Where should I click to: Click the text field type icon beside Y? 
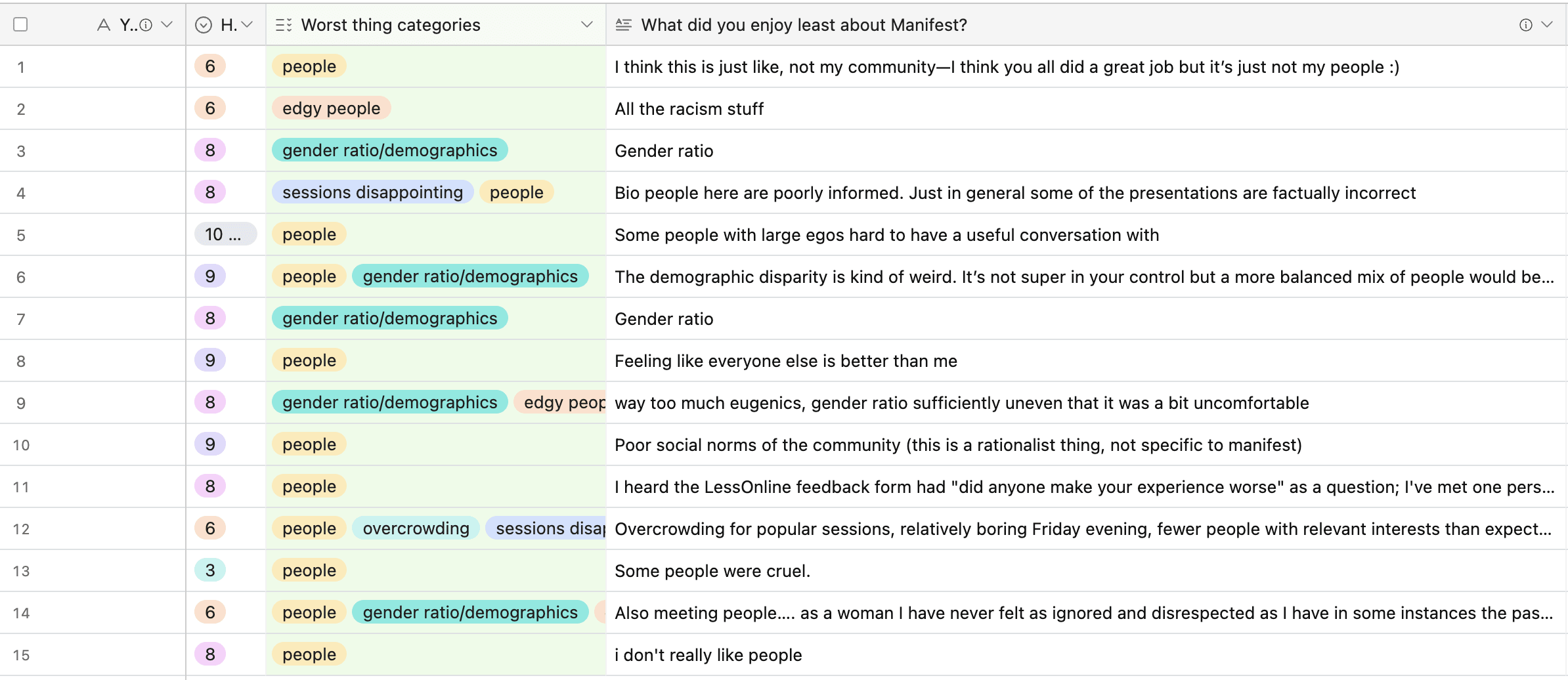(103, 25)
